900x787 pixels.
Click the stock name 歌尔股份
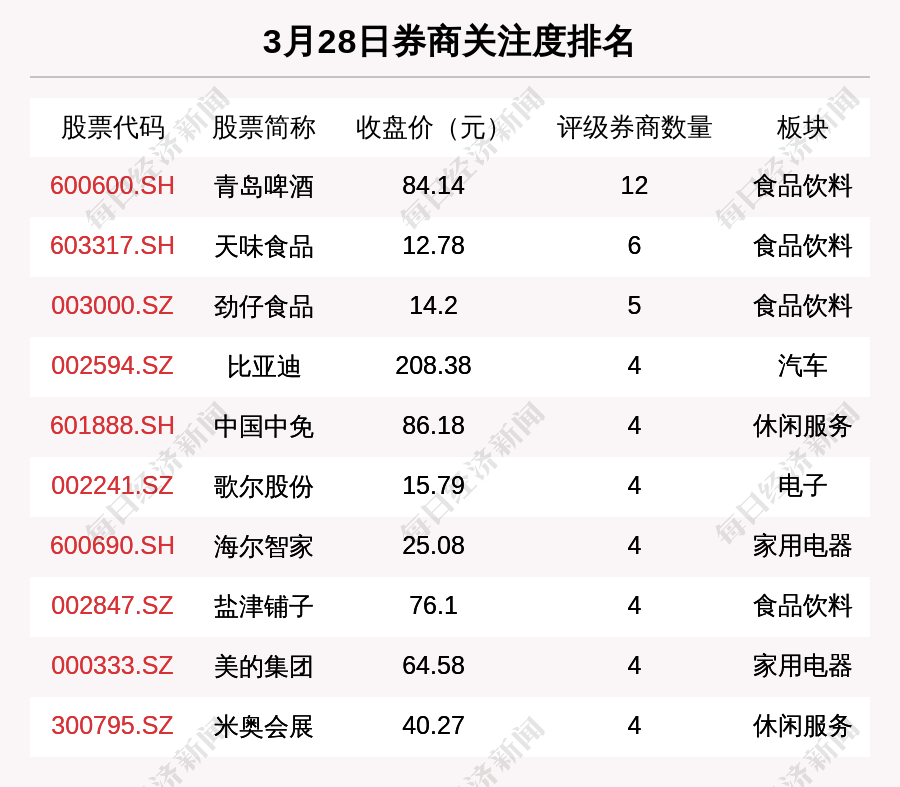pos(264,486)
